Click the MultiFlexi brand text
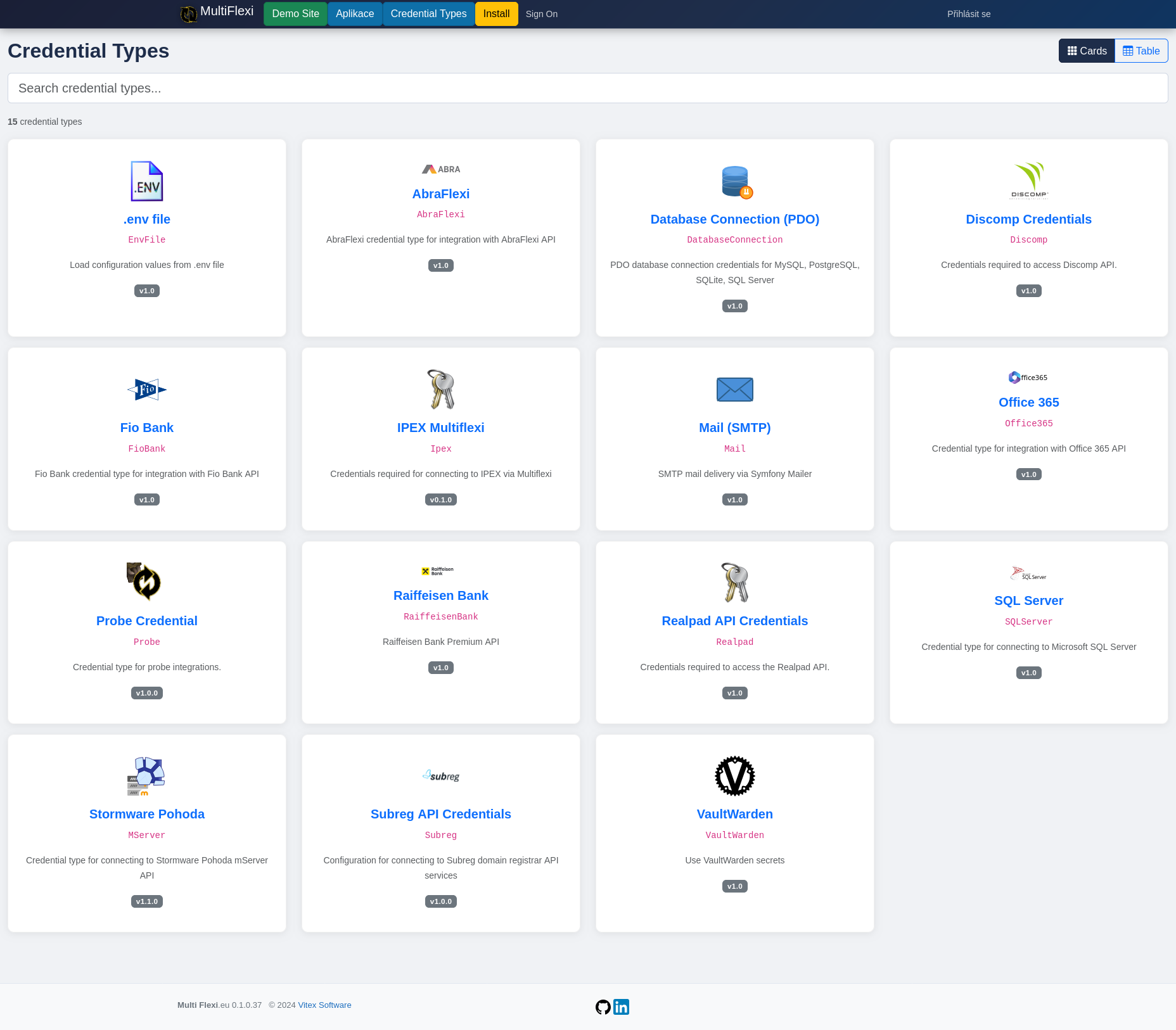This screenshot has height=1030, width=1176. point(227,11)
